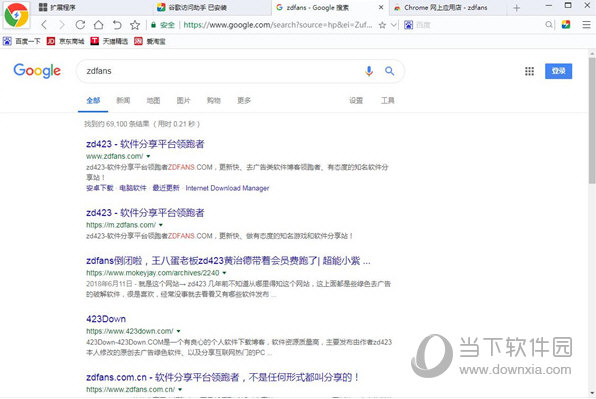Select the 地图 results tab
596x399 pixels.
153,101
